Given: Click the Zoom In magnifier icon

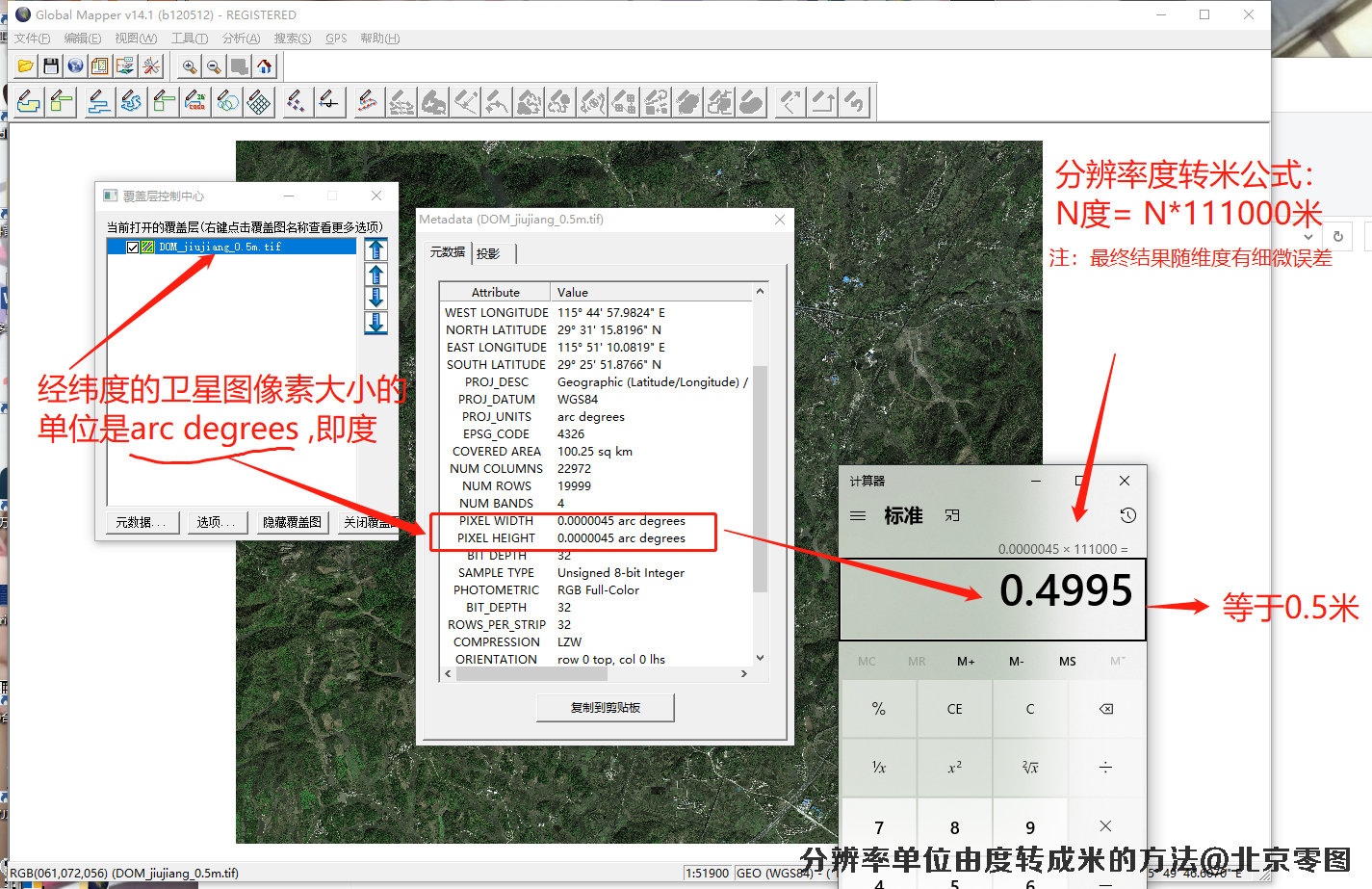Looking at the screenshot, I should click(190, 66).
